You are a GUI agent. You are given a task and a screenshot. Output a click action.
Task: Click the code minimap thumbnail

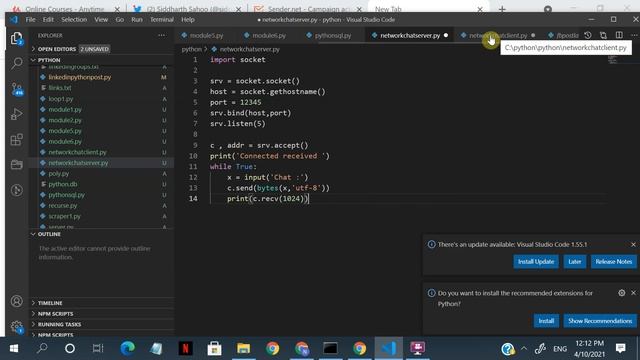[612, 60]
